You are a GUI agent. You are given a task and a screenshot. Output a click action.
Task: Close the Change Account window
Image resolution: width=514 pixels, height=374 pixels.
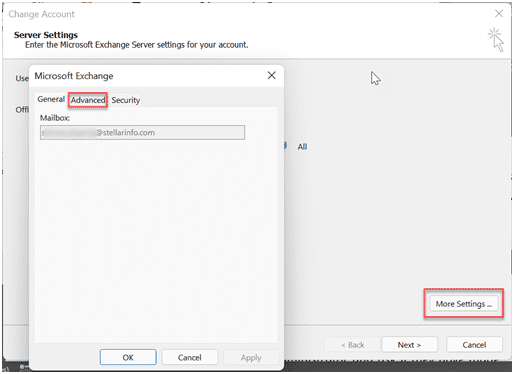coord(499,14)
